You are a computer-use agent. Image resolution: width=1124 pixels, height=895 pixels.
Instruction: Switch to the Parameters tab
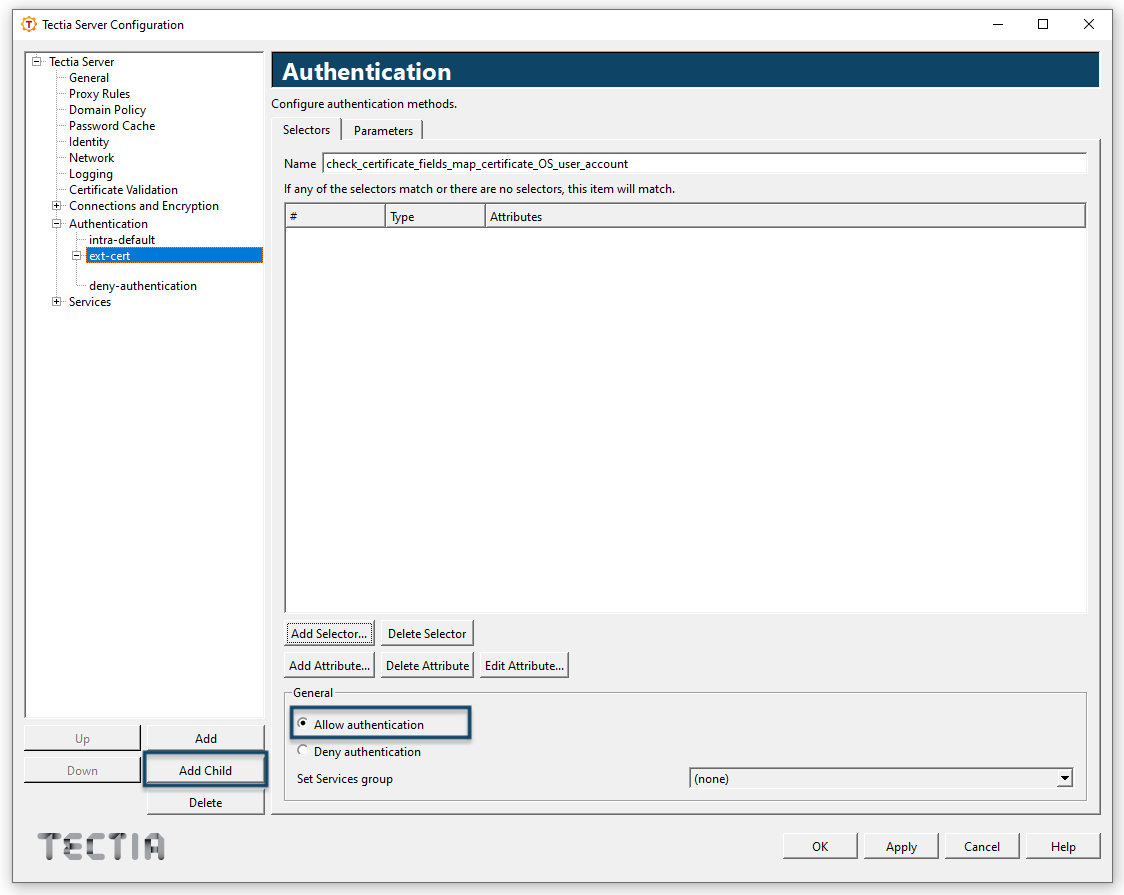click(383, 130)
